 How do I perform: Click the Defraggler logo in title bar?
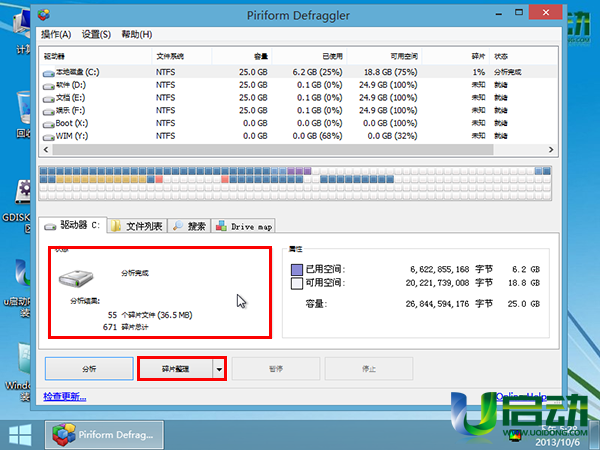[44, 15]
